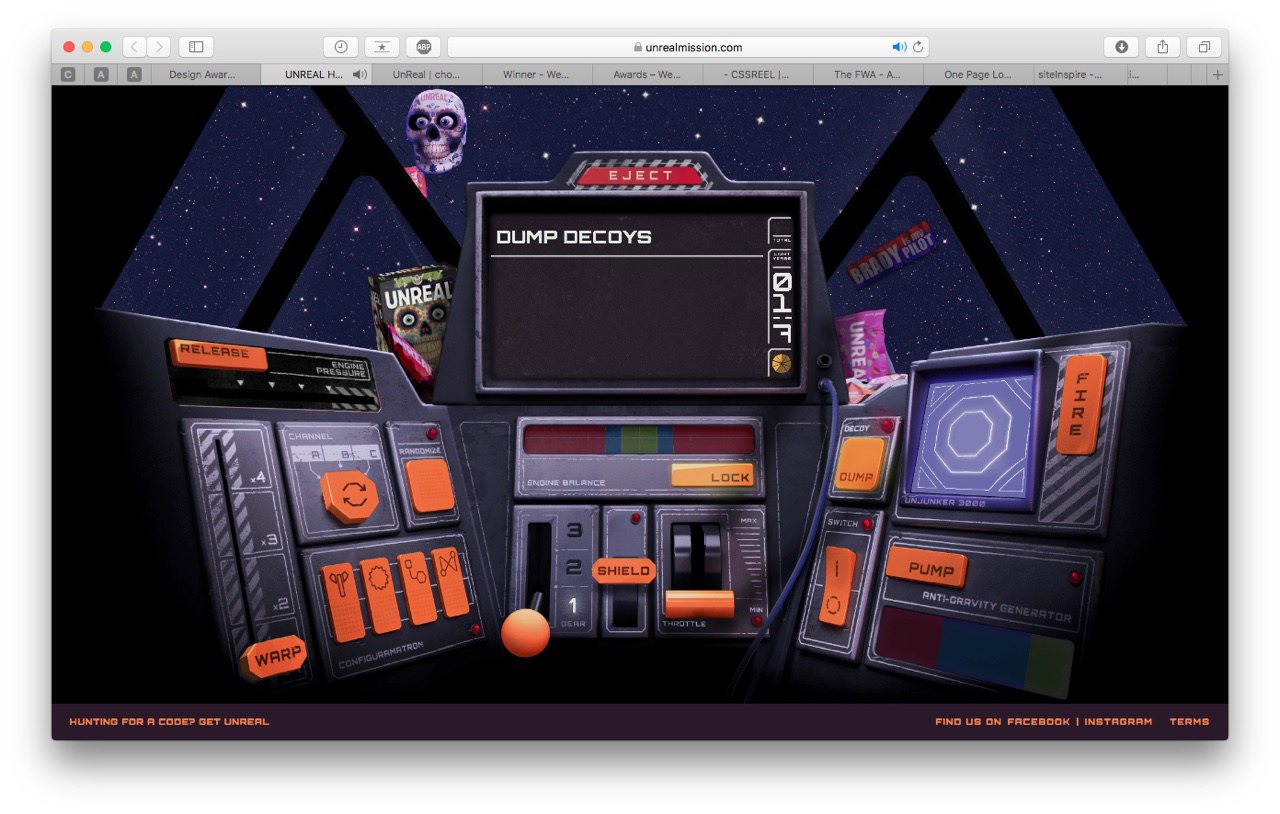Image resolution: width=1280 pixels, height=814 pixels.
Task: Click the engine balance LOCK button
Action: pos(712,476)
